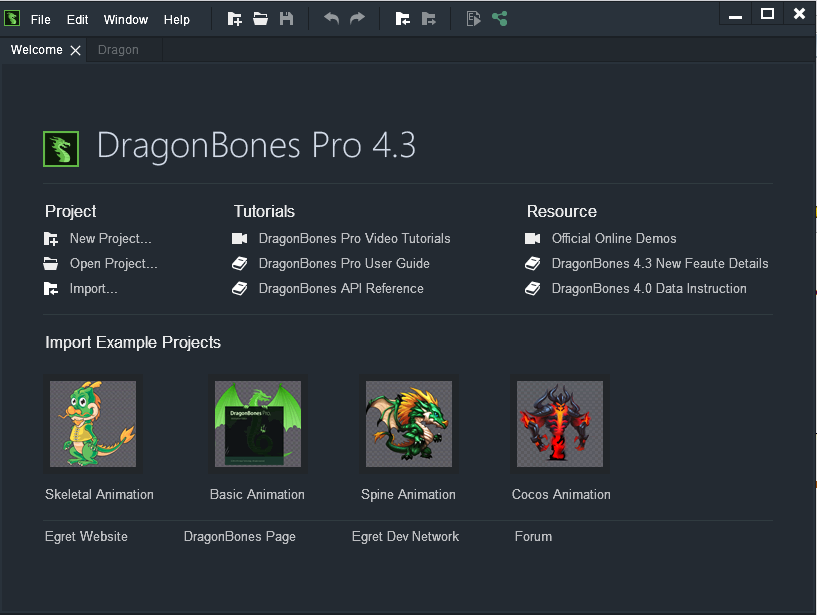Click Open Project... link

click(x=114, y=264)
